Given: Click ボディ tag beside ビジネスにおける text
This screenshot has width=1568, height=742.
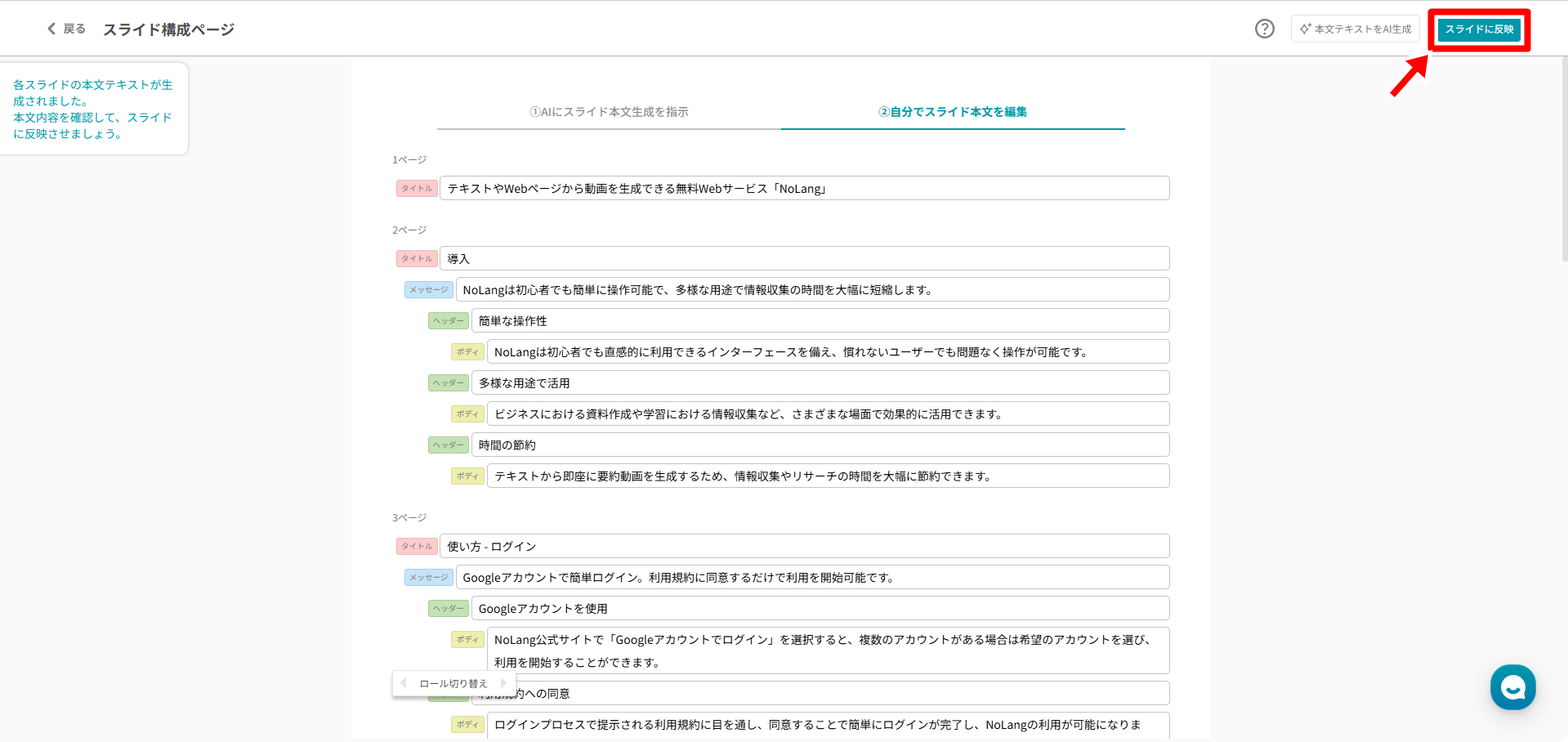Looking at the screenshot, I should click(x=467, y=413).
